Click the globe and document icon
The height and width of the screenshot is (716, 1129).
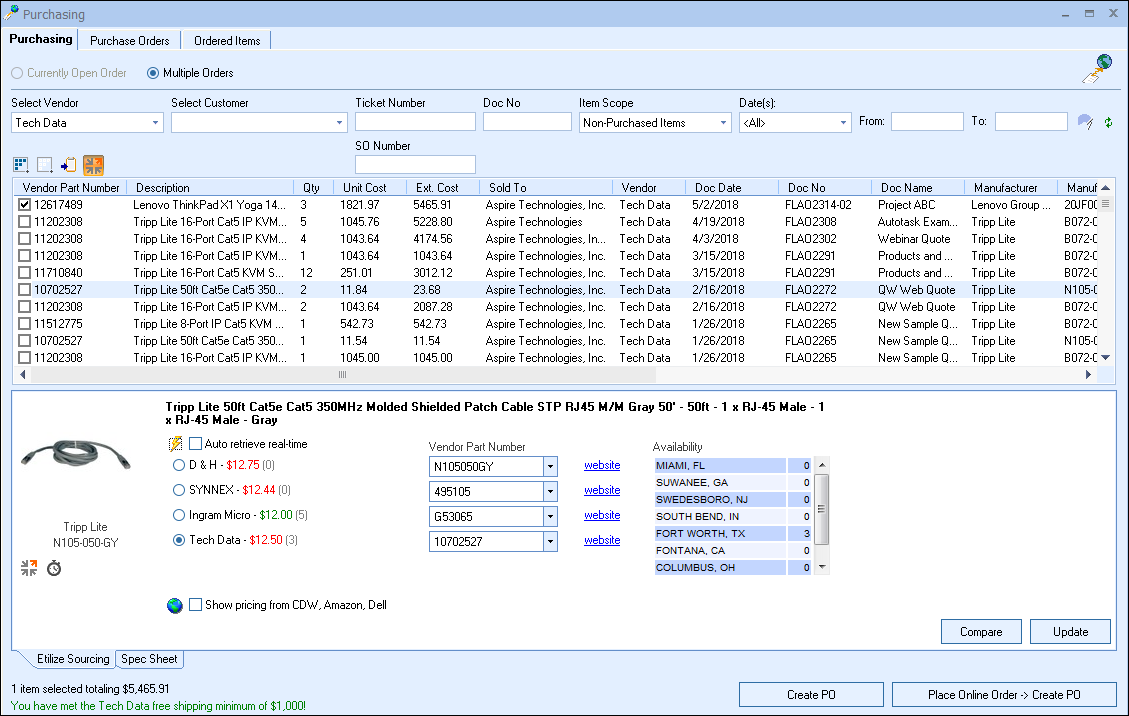point(1097,68)
